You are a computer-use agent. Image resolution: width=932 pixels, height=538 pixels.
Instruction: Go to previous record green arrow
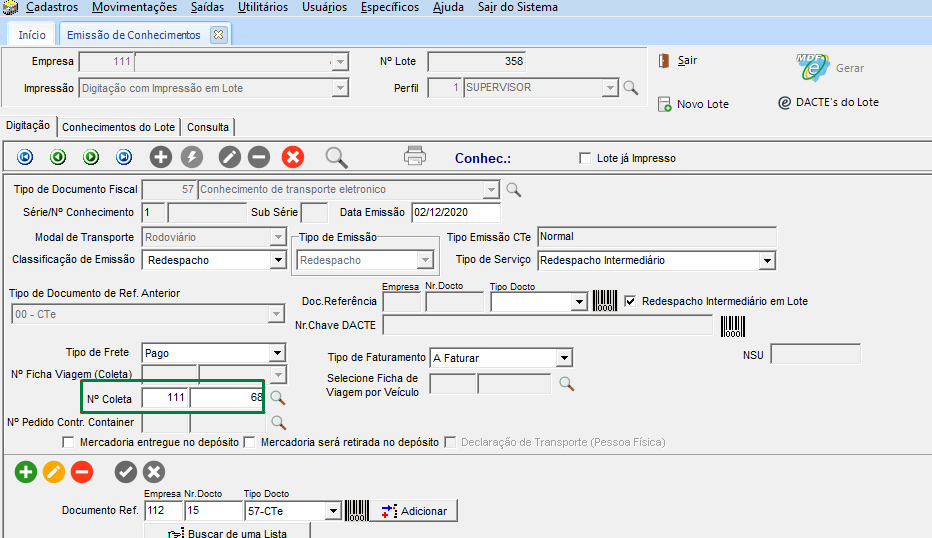click(58, 157)
